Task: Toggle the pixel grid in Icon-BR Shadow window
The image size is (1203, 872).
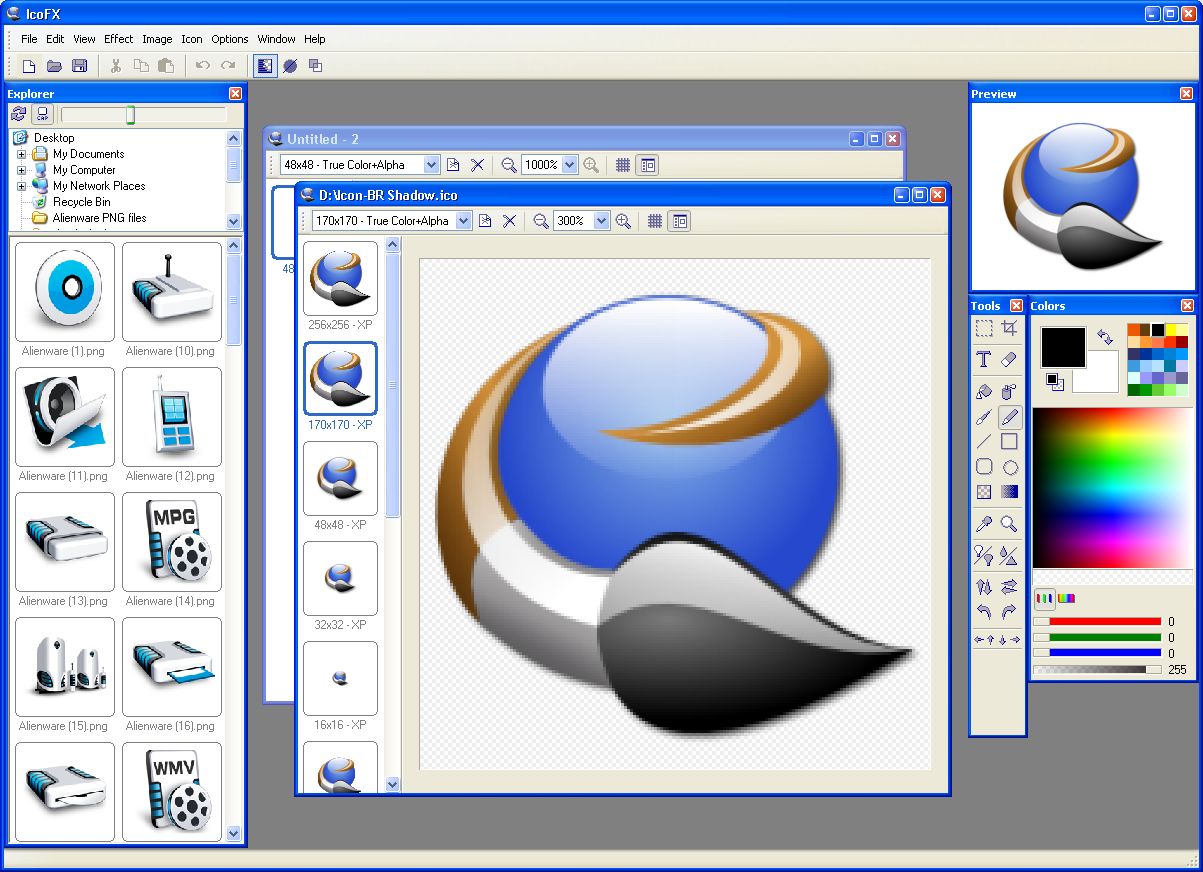Action: [655, 221]
